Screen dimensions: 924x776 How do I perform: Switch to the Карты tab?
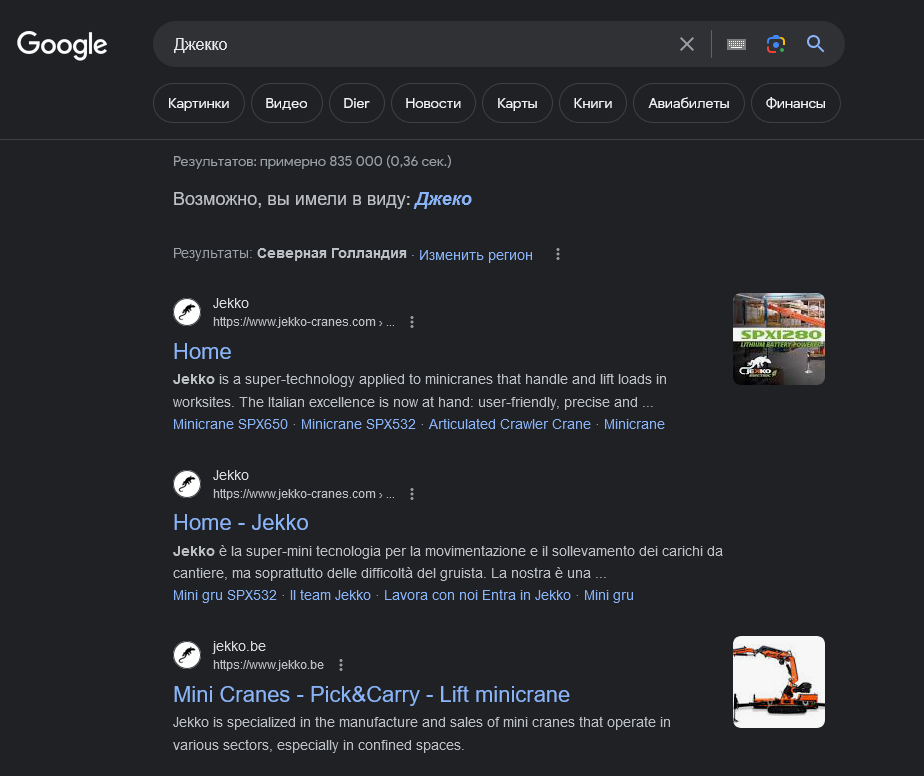[517, 103]
